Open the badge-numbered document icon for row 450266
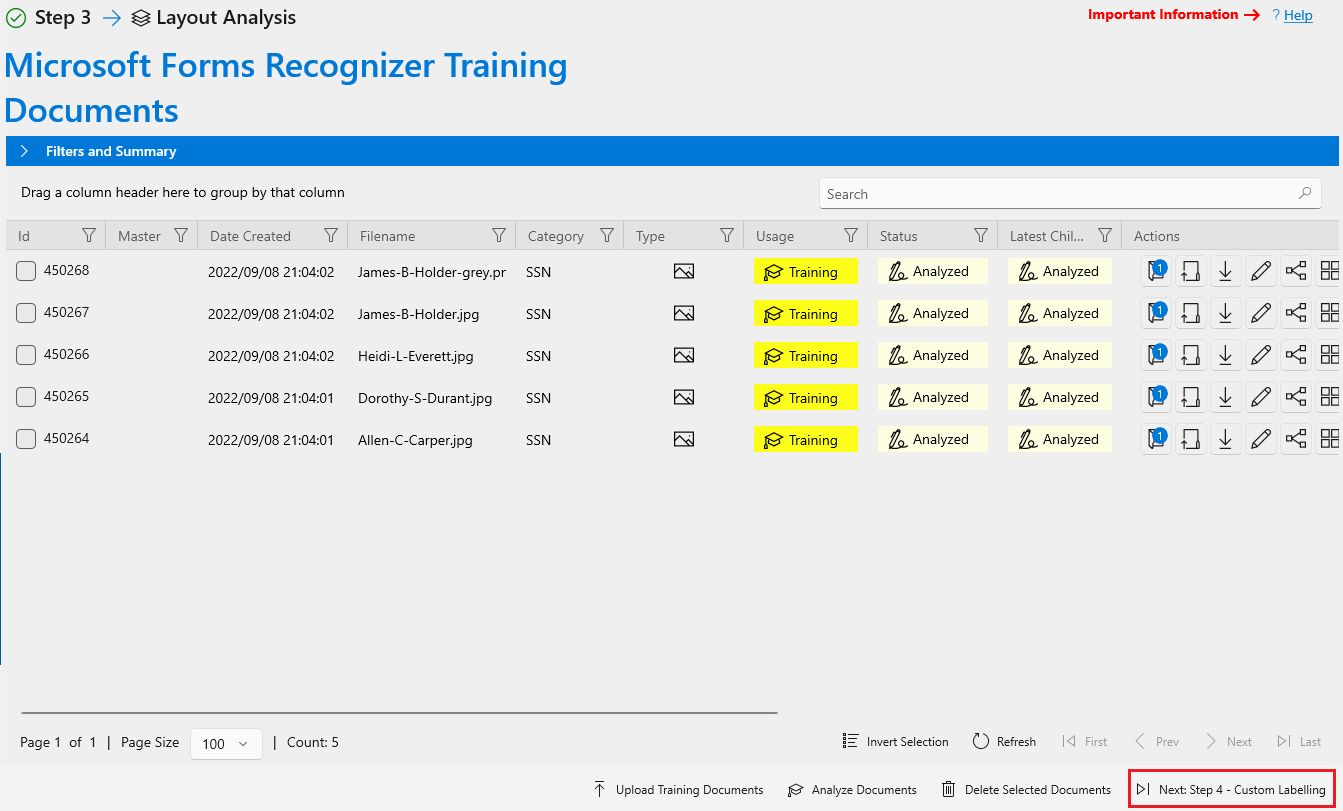The image size is (1343, 811). click(1156, 355)
